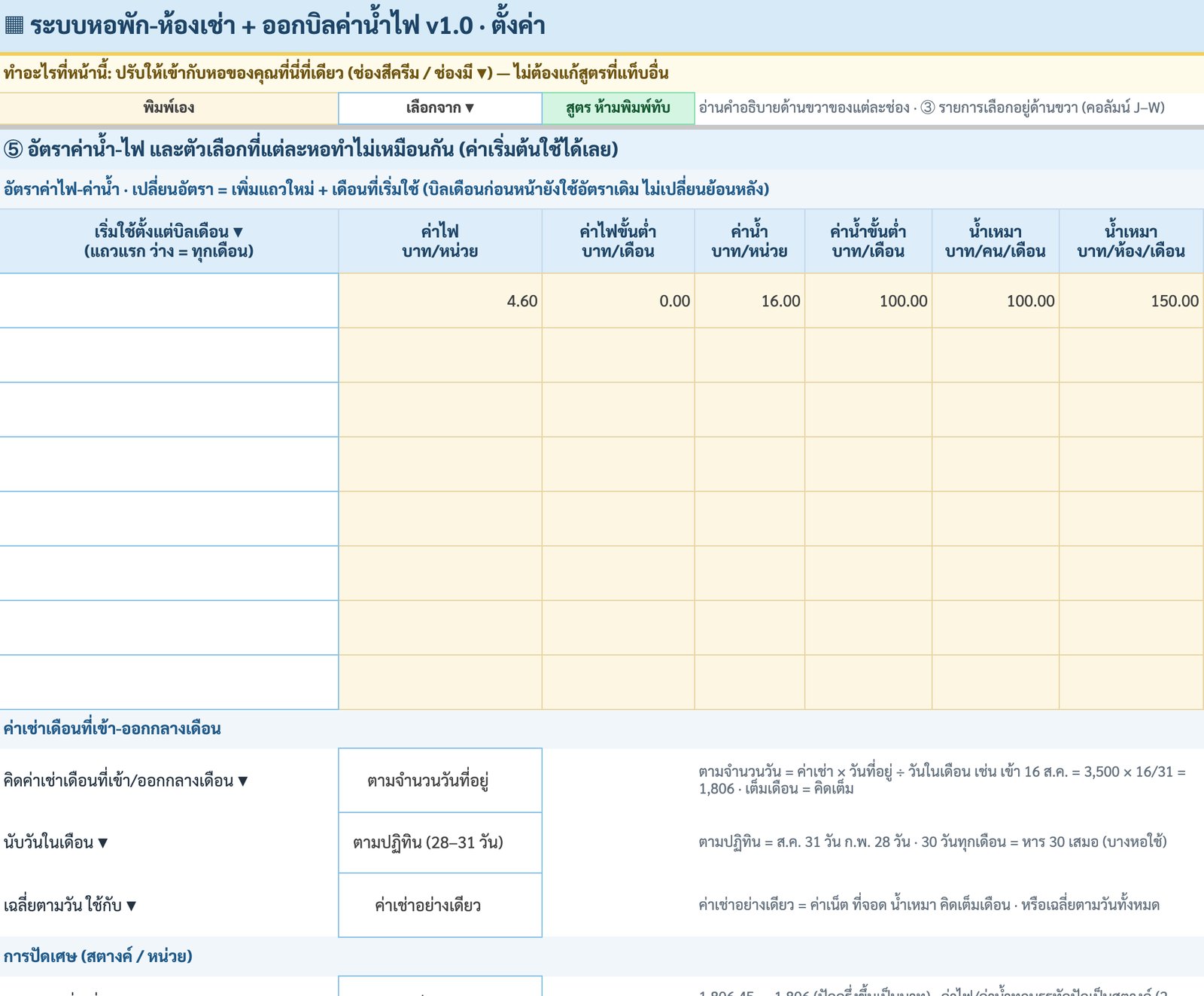Image resolution: width=1204 pixels, height=996 pixels.
Task: Click the section ⑤ heading อัตราค่าน้ำ-ไฟ
Action: click(x=311, y=149)
